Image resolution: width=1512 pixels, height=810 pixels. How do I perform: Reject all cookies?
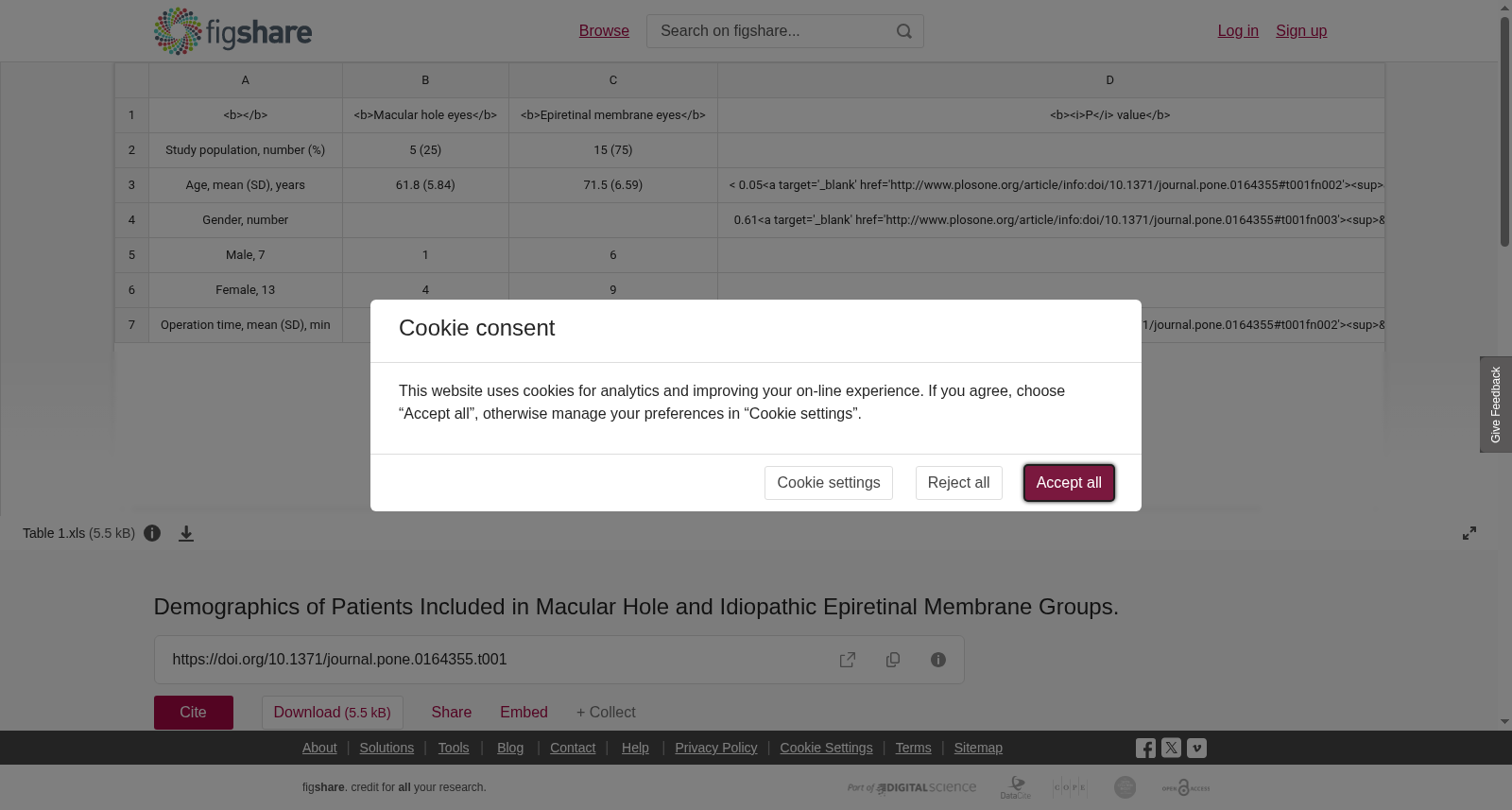tap(958, 483)
